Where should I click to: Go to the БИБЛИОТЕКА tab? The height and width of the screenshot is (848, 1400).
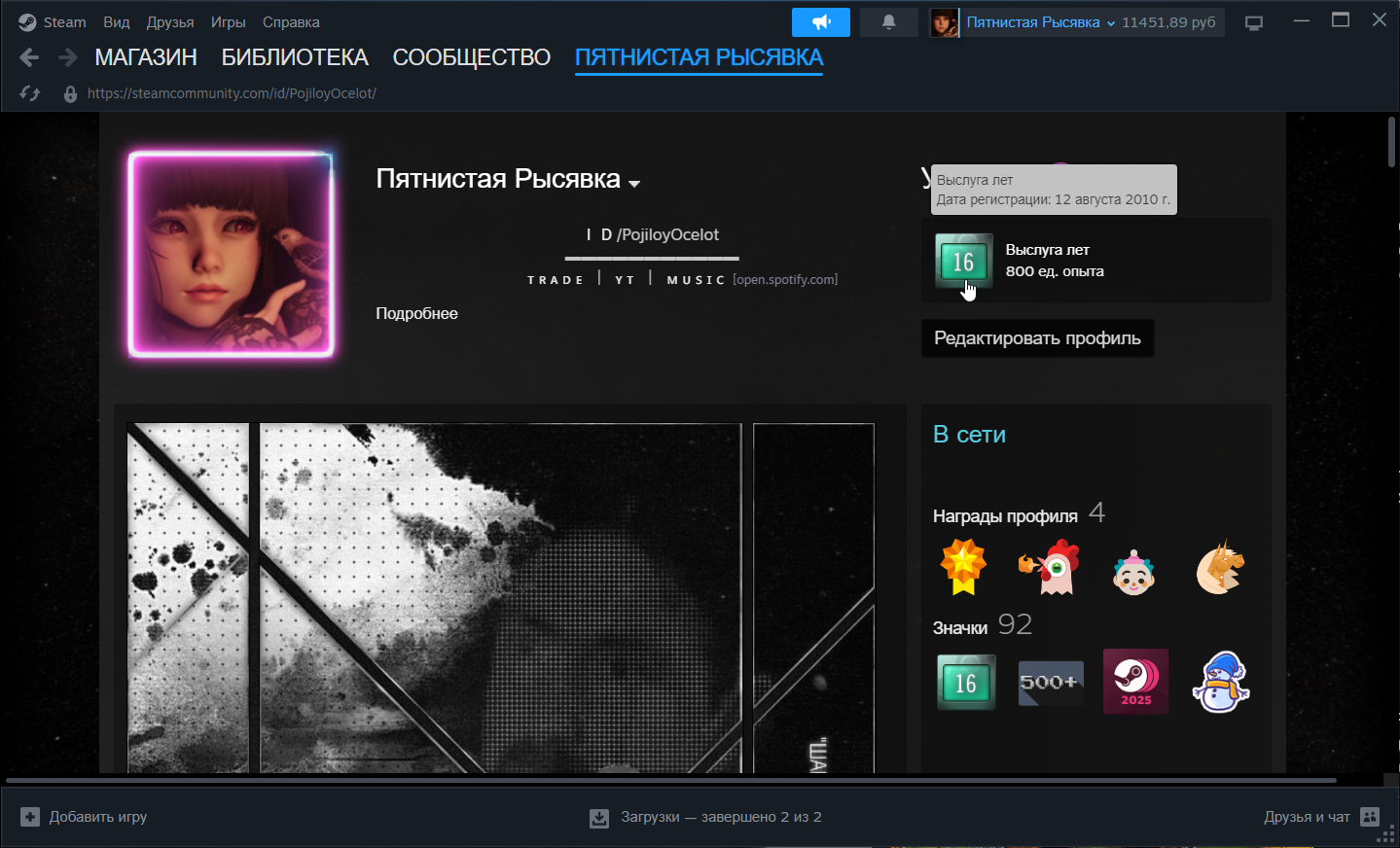click(295, 58)
